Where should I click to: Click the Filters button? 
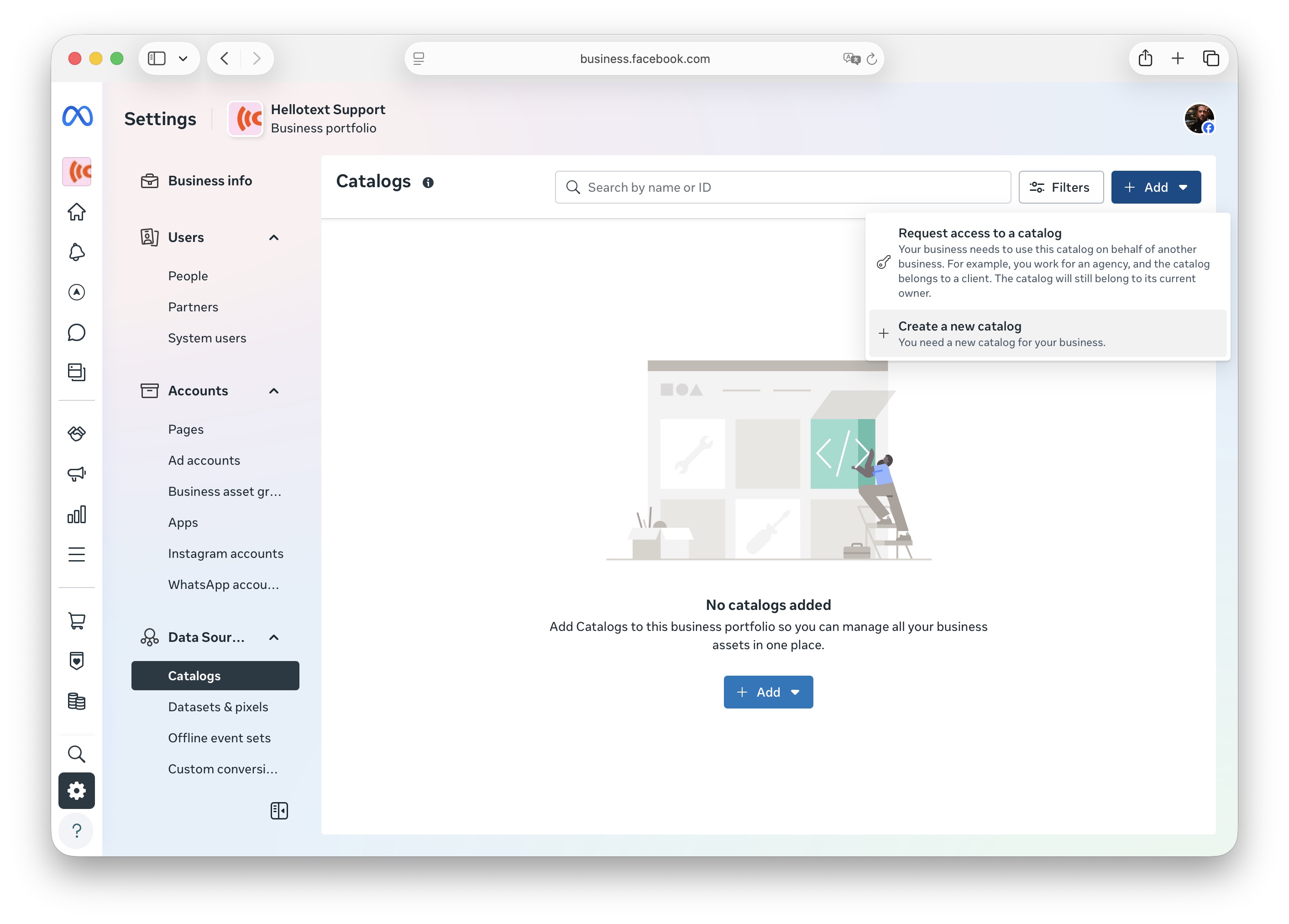tap(1060, 188)
